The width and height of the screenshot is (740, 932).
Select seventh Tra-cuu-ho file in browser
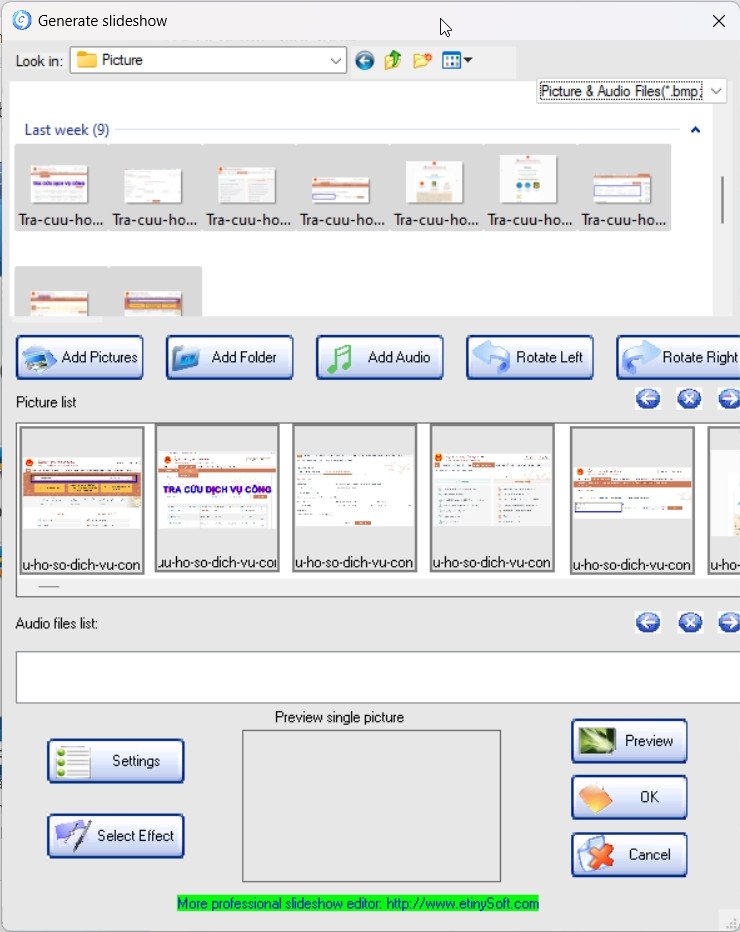tap(624, 187)
